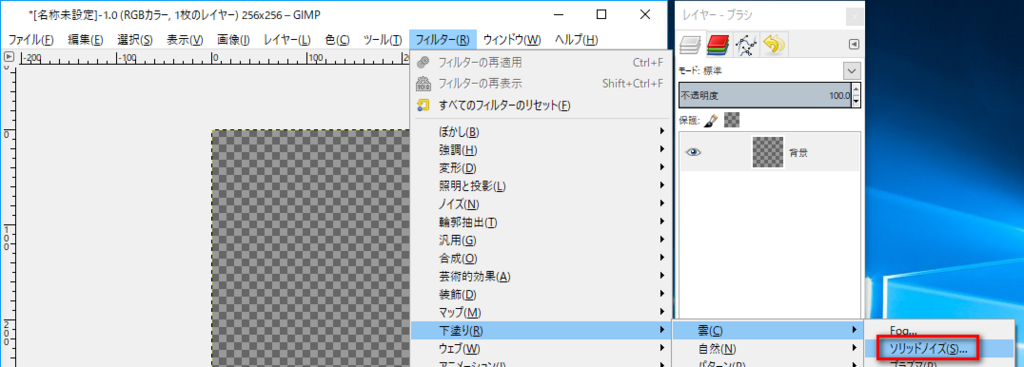
Task: Open the Channels tab icon
Action: click(718, 44)
